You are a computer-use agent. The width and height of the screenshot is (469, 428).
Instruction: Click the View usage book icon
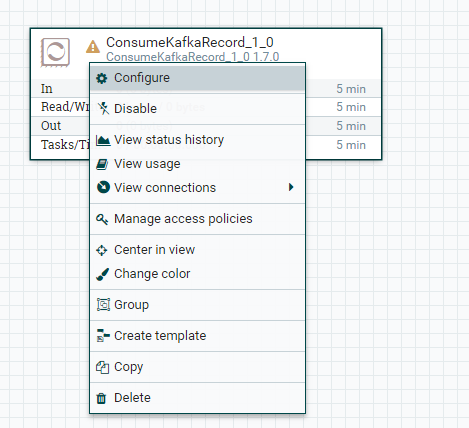click(x=102, y=164)
